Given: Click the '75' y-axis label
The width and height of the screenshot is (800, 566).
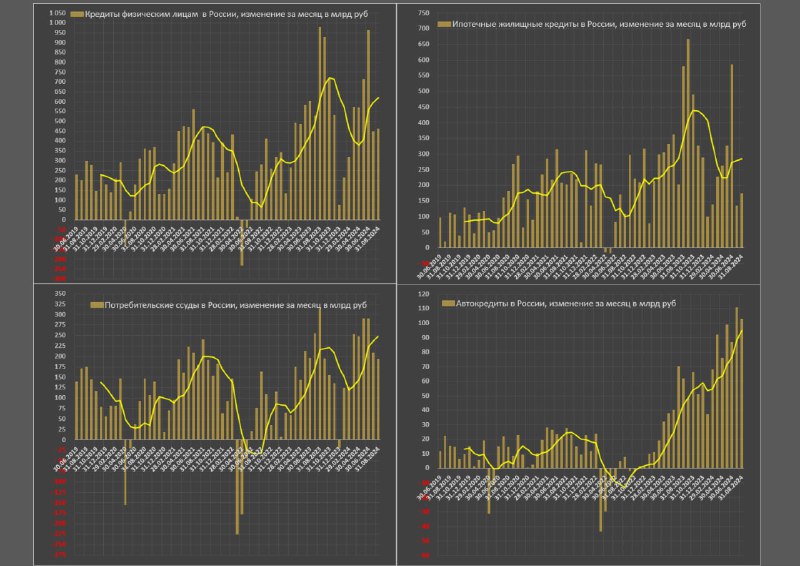Looking at the screenshot, I should pos(62,408).
